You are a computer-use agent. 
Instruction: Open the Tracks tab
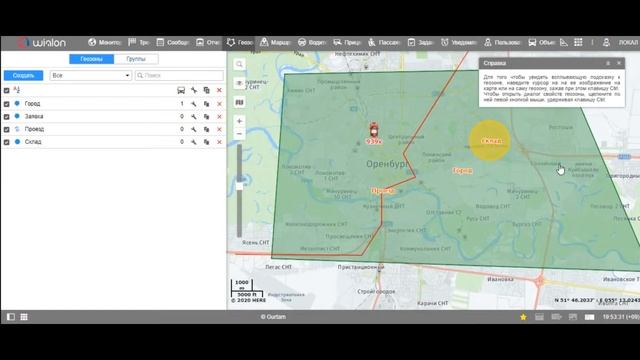(x=139, y=42)
